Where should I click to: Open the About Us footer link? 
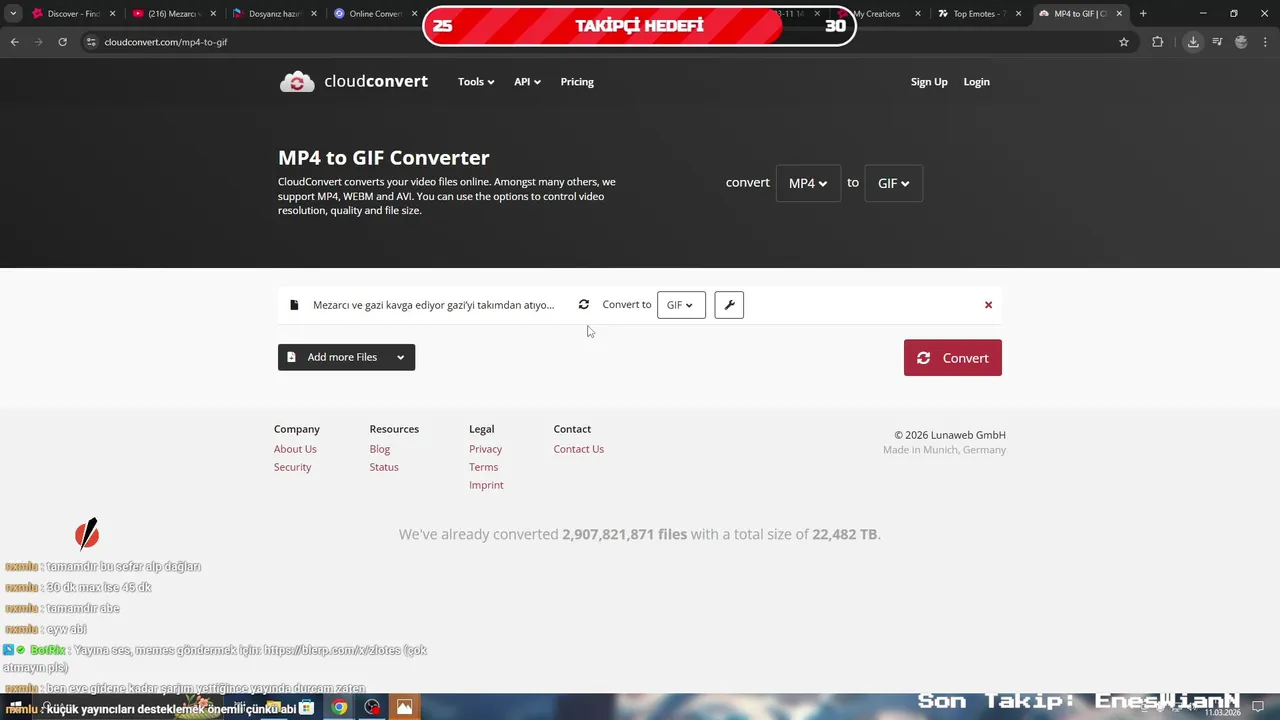coord(295,449)
